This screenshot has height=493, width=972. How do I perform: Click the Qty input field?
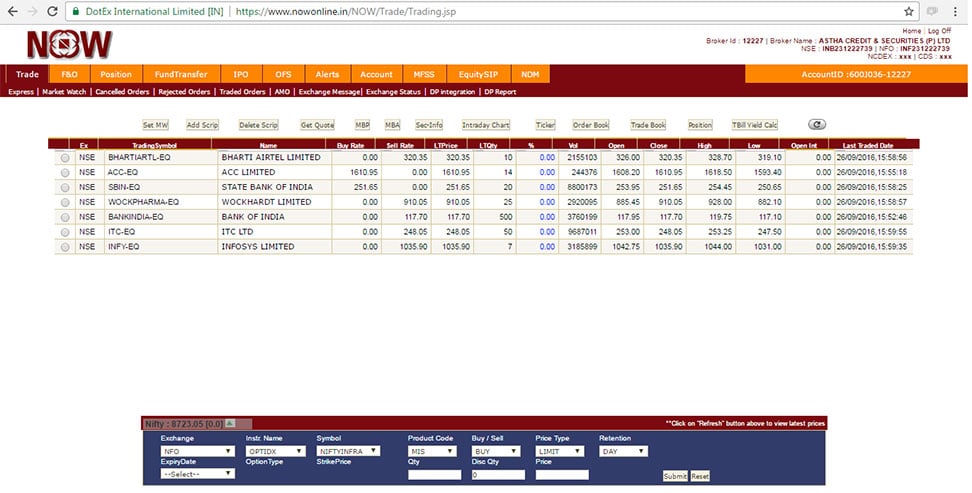(x=434, y=475)
